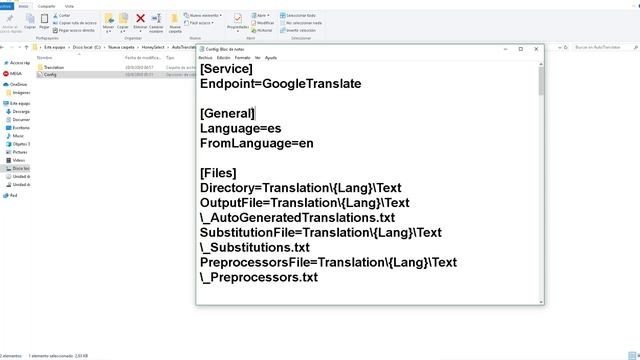Click the up-one-level arrow in Explorer
This screenshot has width=640, height=360.
pyautogui.click(x=27, y=47)
